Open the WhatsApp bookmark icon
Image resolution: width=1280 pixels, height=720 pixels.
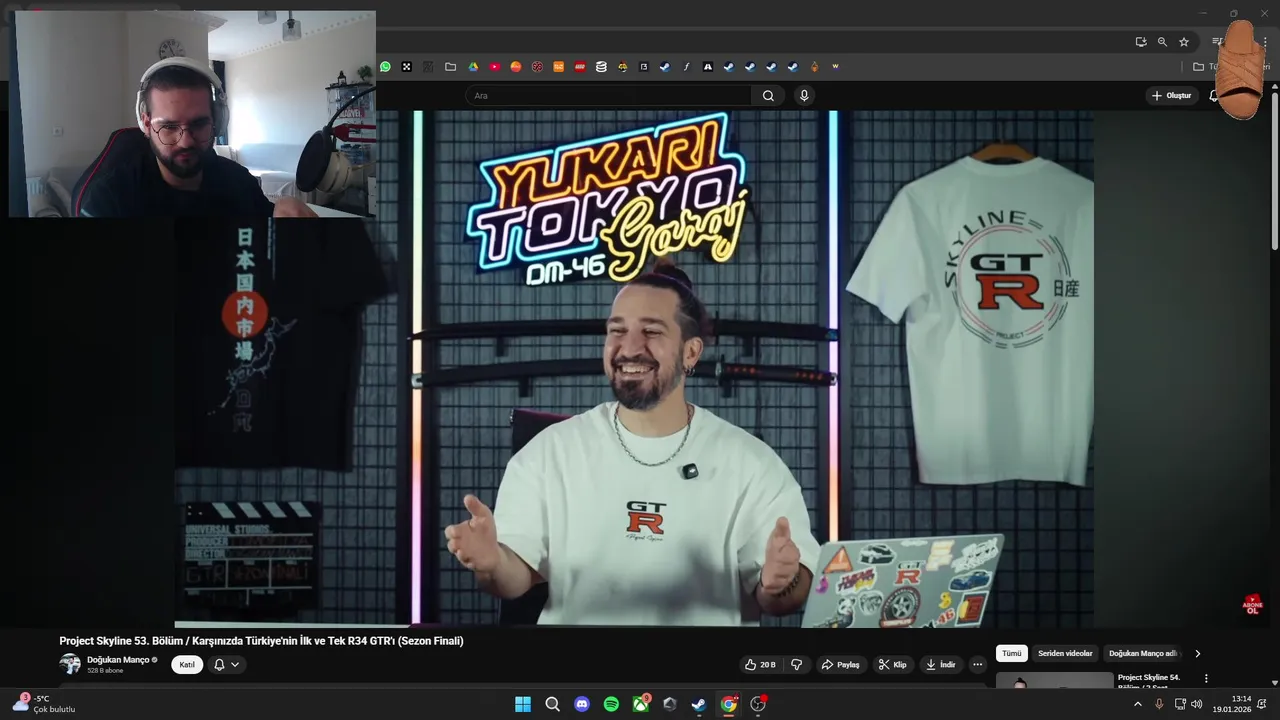(x=385, y=67)
